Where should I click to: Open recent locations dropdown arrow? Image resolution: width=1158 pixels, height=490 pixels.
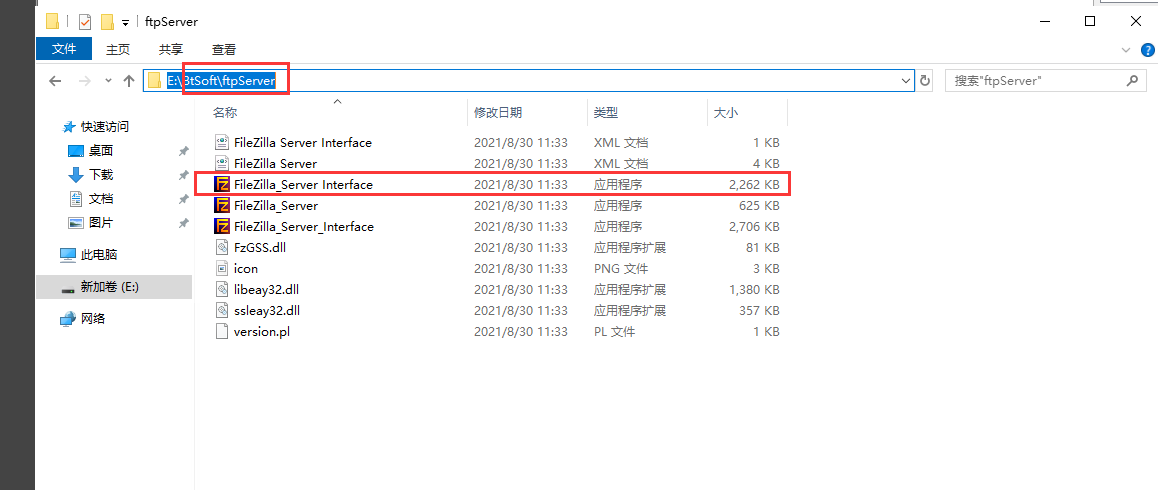(109, 81)
